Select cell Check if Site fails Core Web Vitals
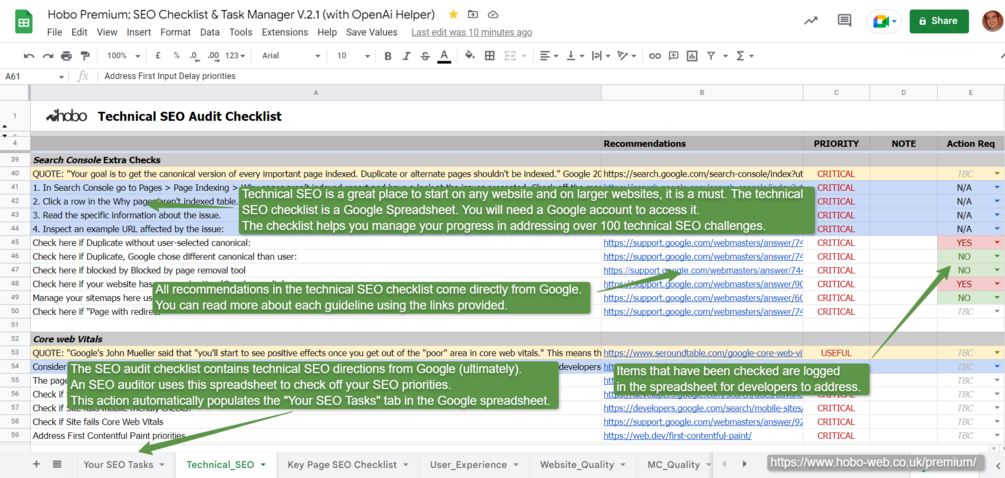The height and width of the screenshot is (478, 1005). pos(316,422)
